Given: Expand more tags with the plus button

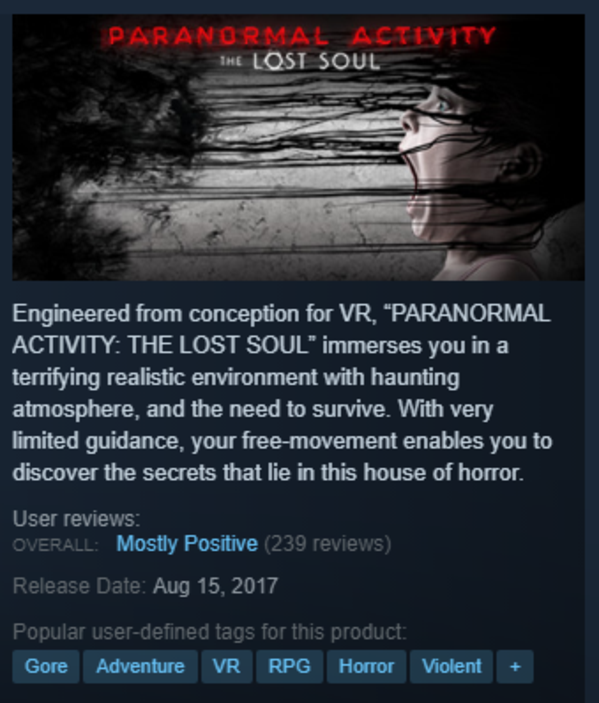Looking at the screenshot, I should coord(515,666).
